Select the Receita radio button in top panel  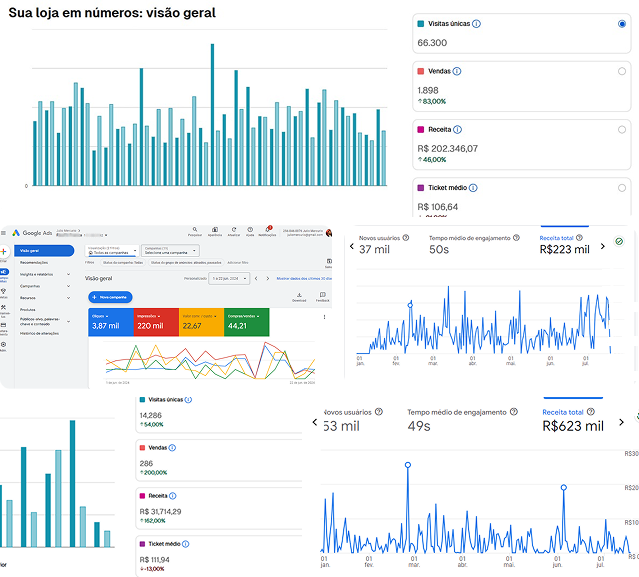coord(622,129)
